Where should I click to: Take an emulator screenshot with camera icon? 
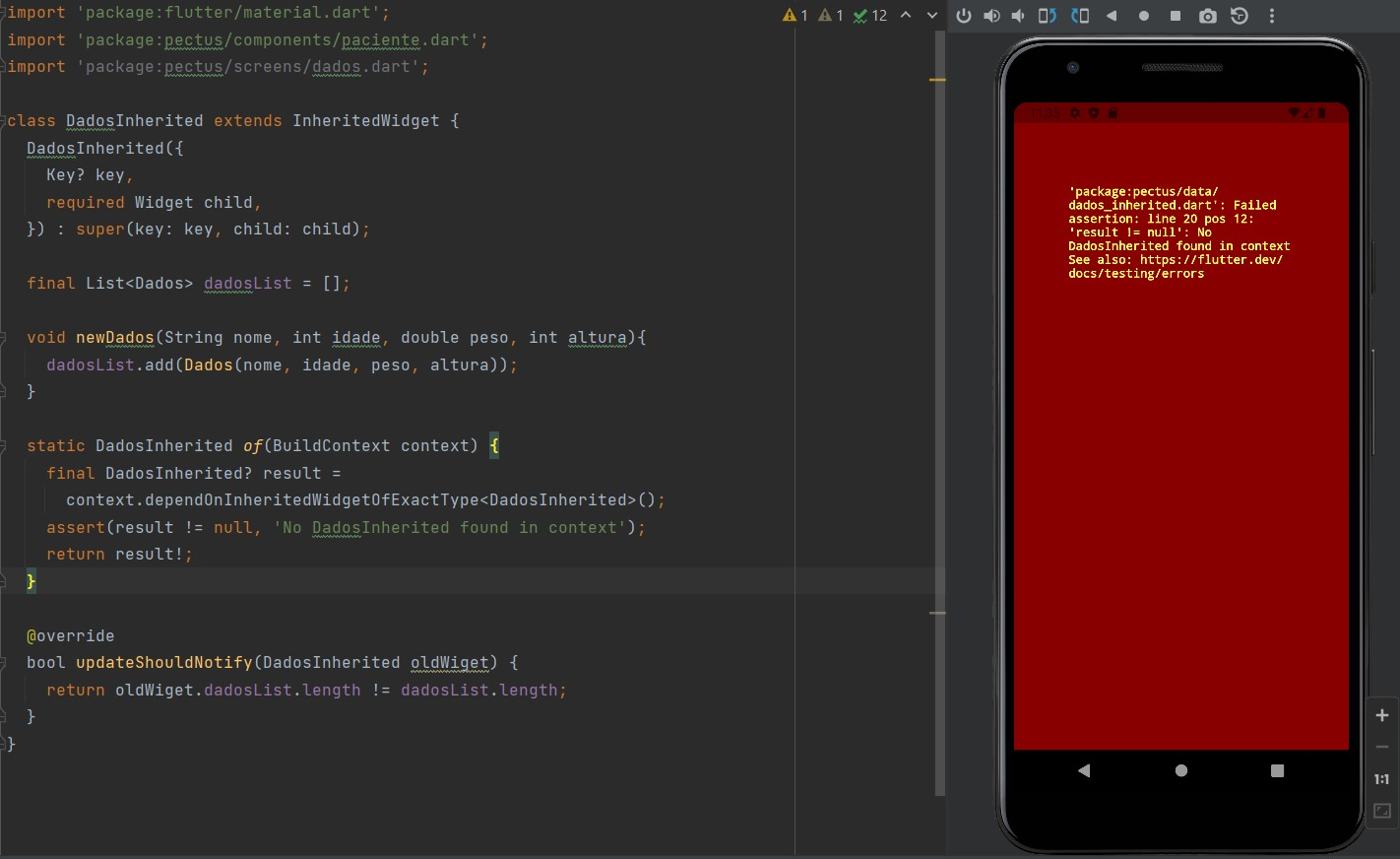(x=1208, y=16)
